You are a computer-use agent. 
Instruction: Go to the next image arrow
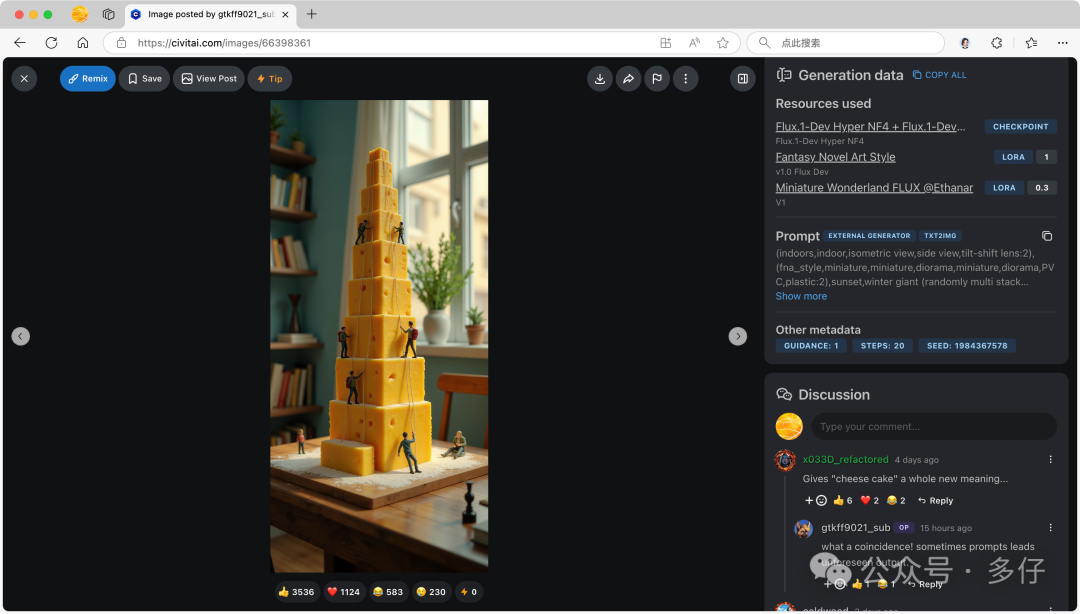pyautogui.click(x=738, y=336)
